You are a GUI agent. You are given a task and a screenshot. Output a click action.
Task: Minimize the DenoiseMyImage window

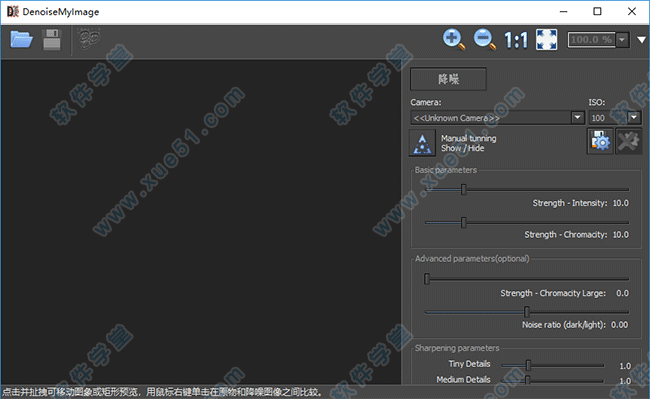563,12
